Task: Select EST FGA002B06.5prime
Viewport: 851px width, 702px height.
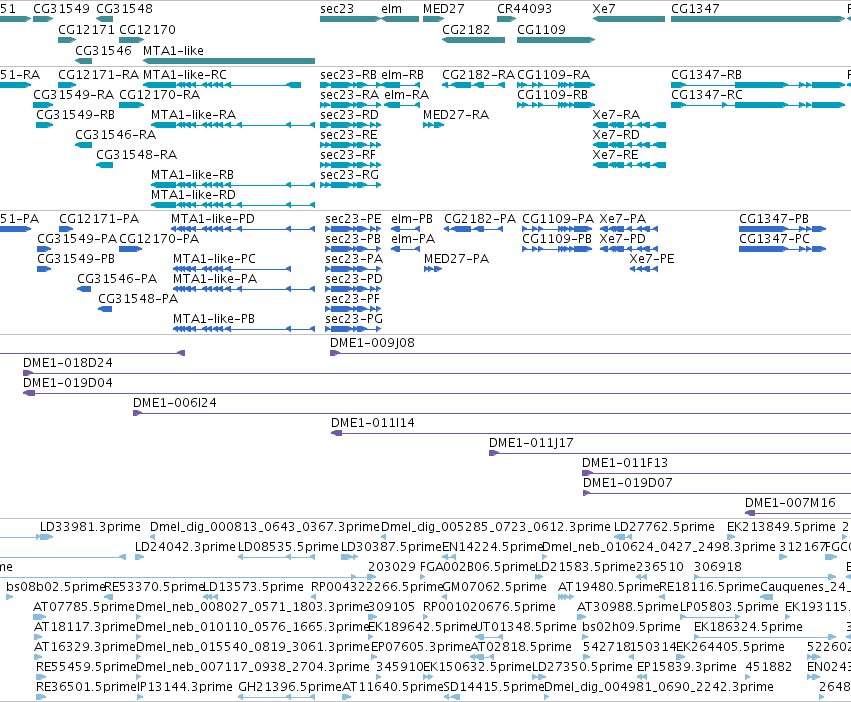Action: click(x=424, y=578)
